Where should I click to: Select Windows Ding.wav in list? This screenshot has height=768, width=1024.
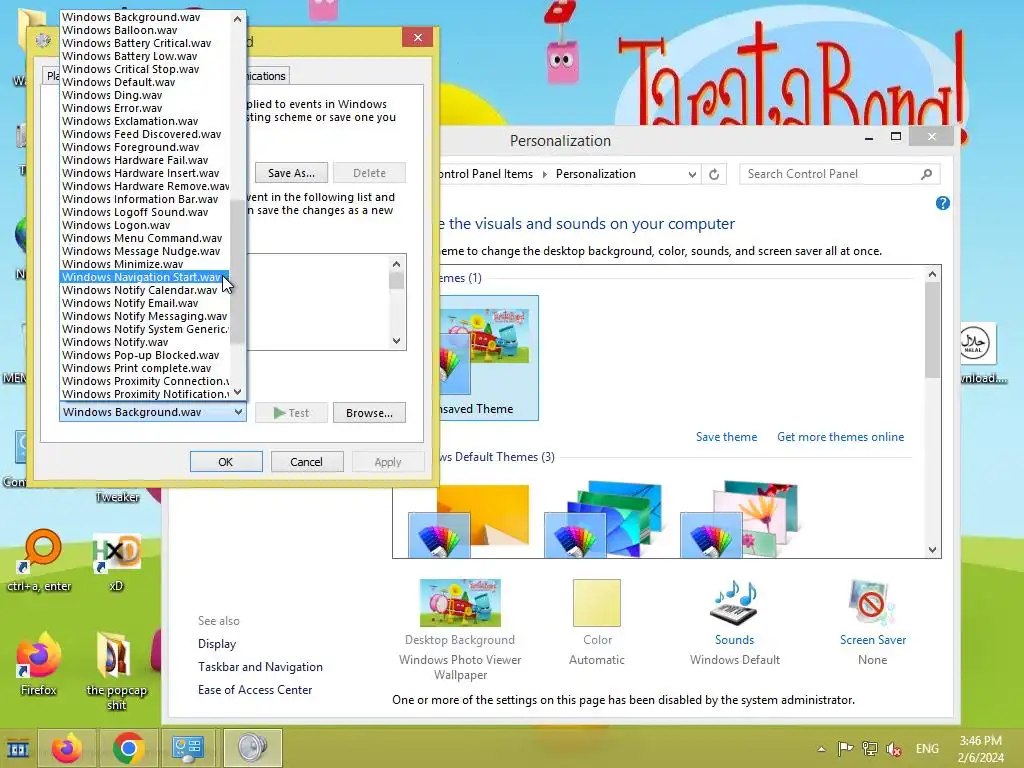coord(144,95)
